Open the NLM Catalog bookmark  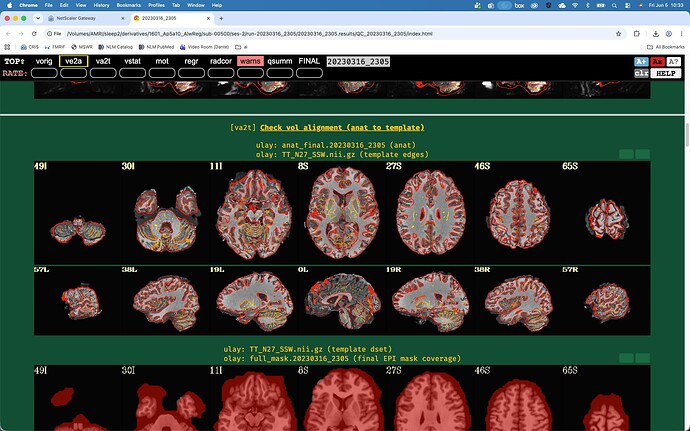(x=115, y=47)
